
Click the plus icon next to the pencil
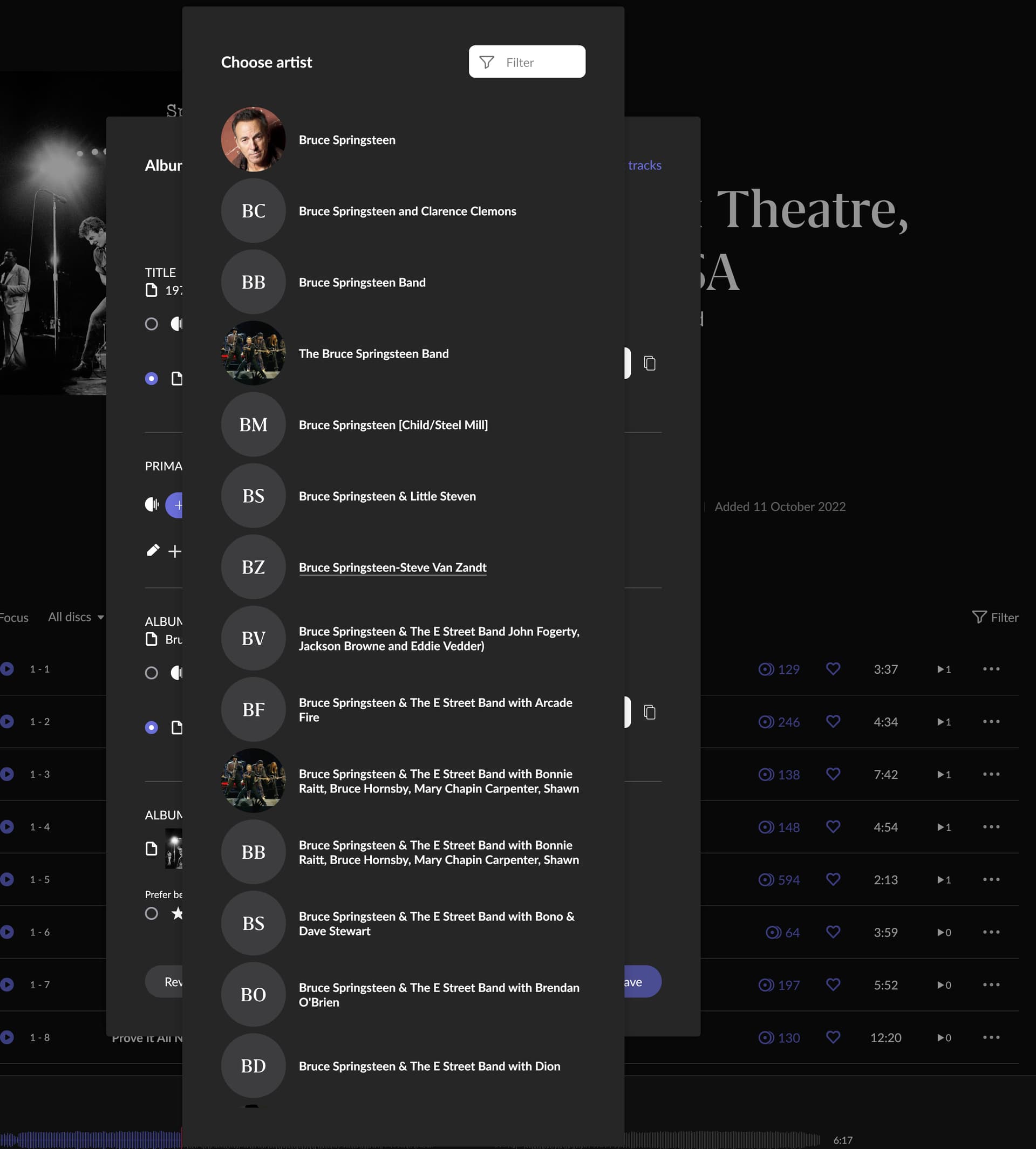[175, 551]
